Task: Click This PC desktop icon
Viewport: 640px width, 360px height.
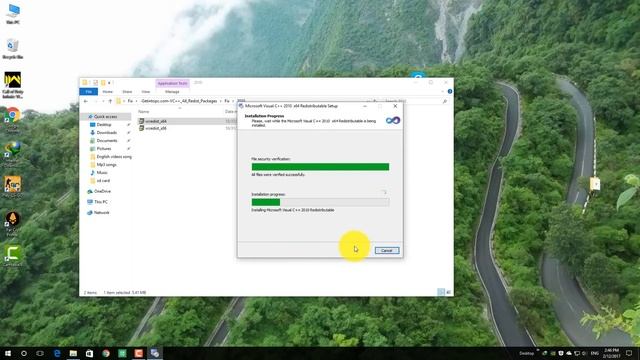Action: [13, 13]
